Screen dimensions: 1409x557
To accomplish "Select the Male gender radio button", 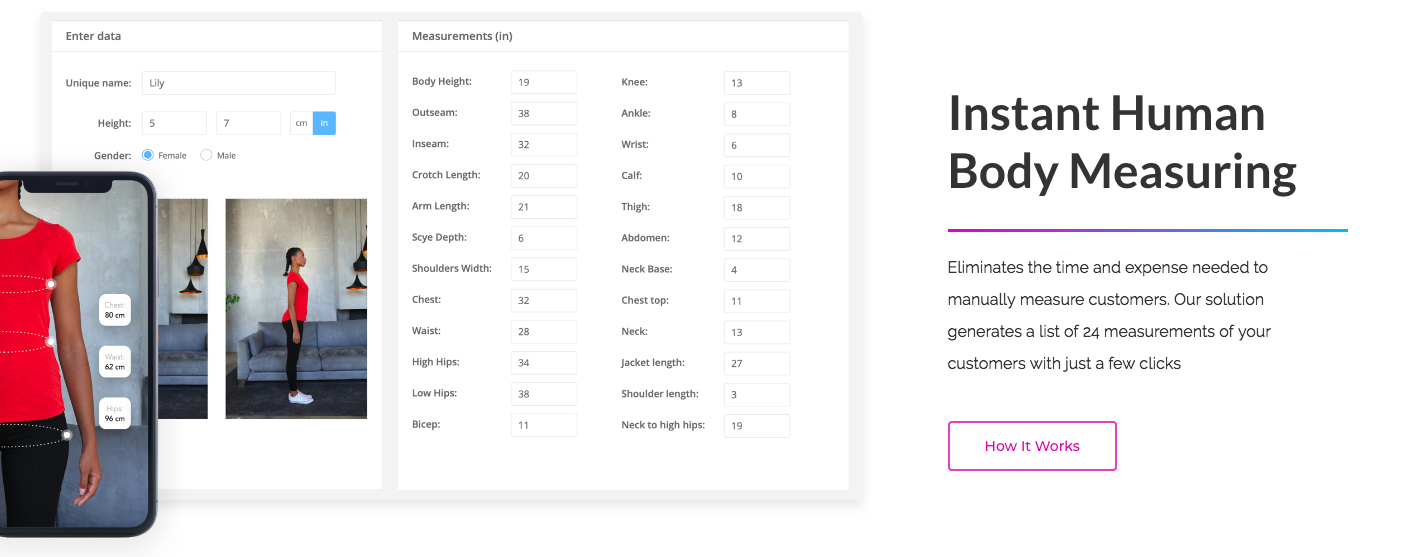I will click(x=207, y=155).
